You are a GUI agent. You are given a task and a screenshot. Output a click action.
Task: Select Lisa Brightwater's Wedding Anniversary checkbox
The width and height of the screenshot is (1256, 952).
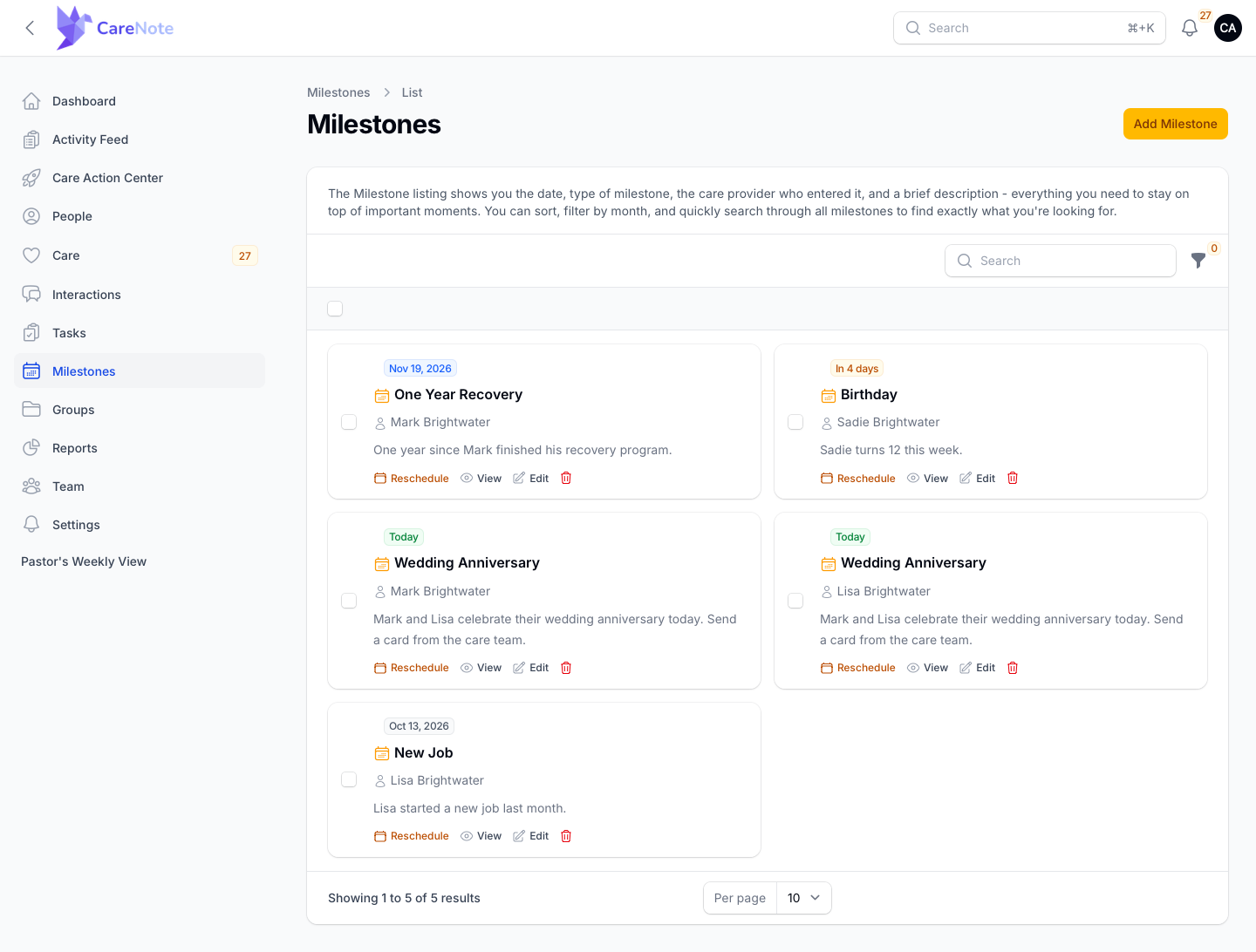795,601
